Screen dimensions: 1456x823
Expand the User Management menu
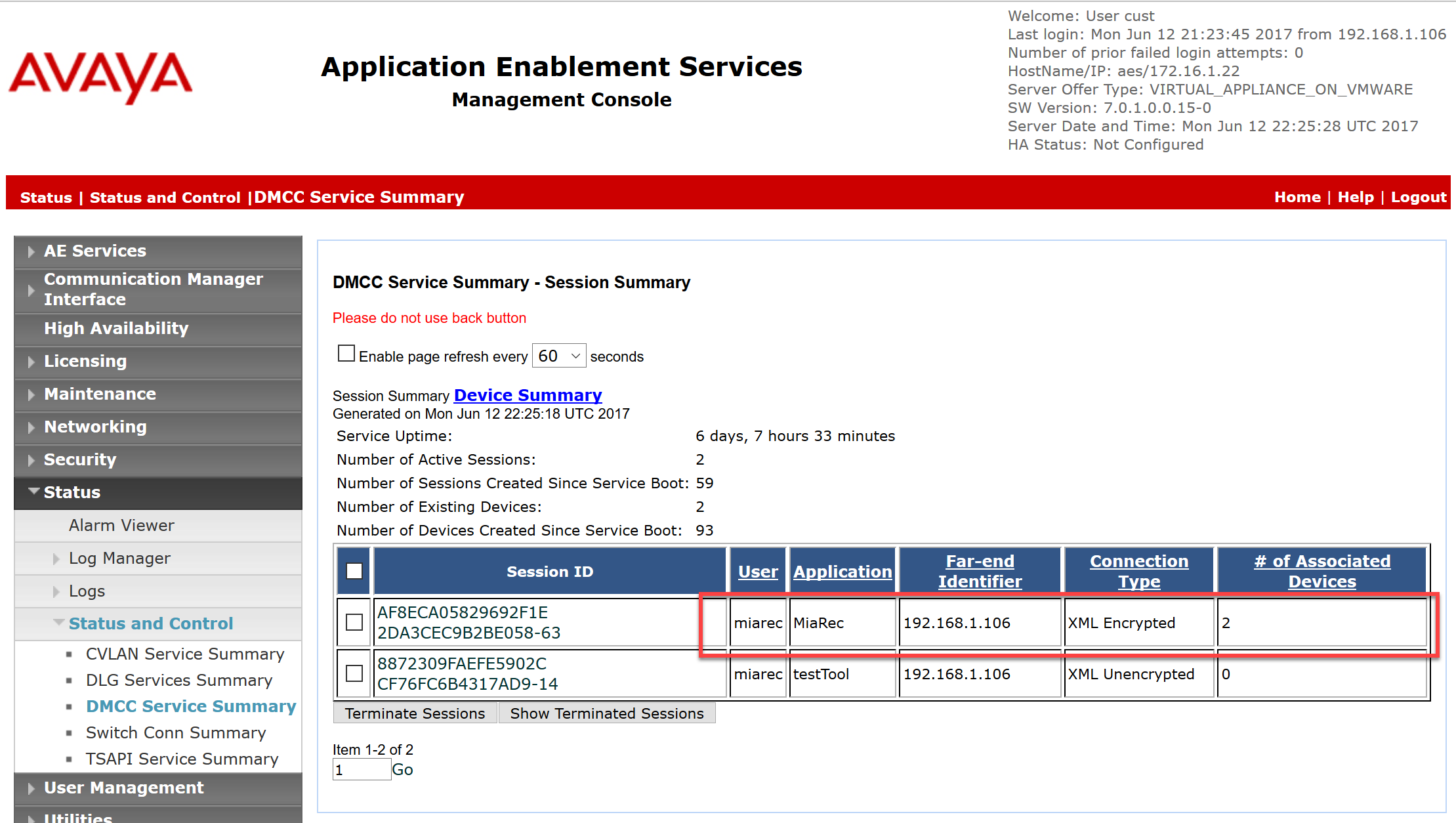click(x=158, y=788)
